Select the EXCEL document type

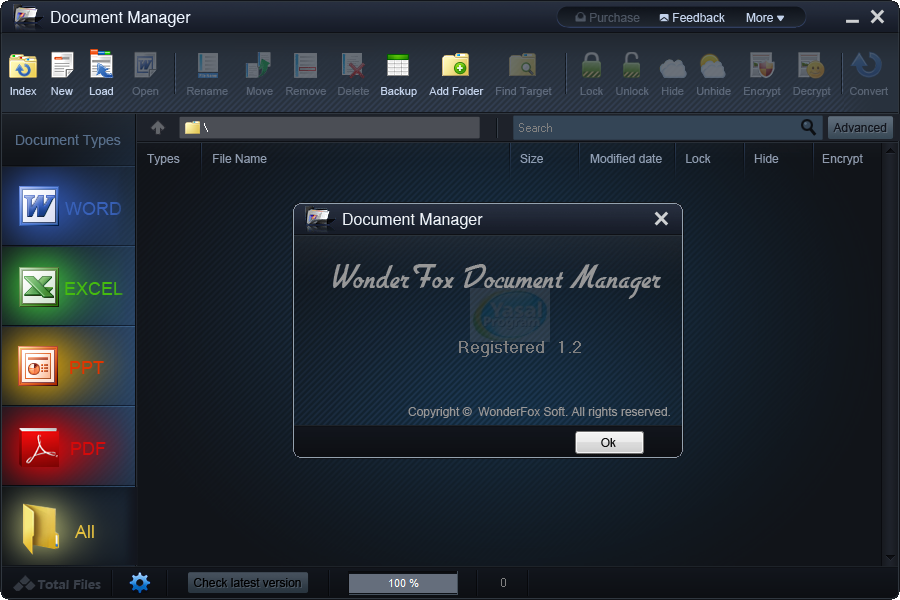tap(69, 288)
